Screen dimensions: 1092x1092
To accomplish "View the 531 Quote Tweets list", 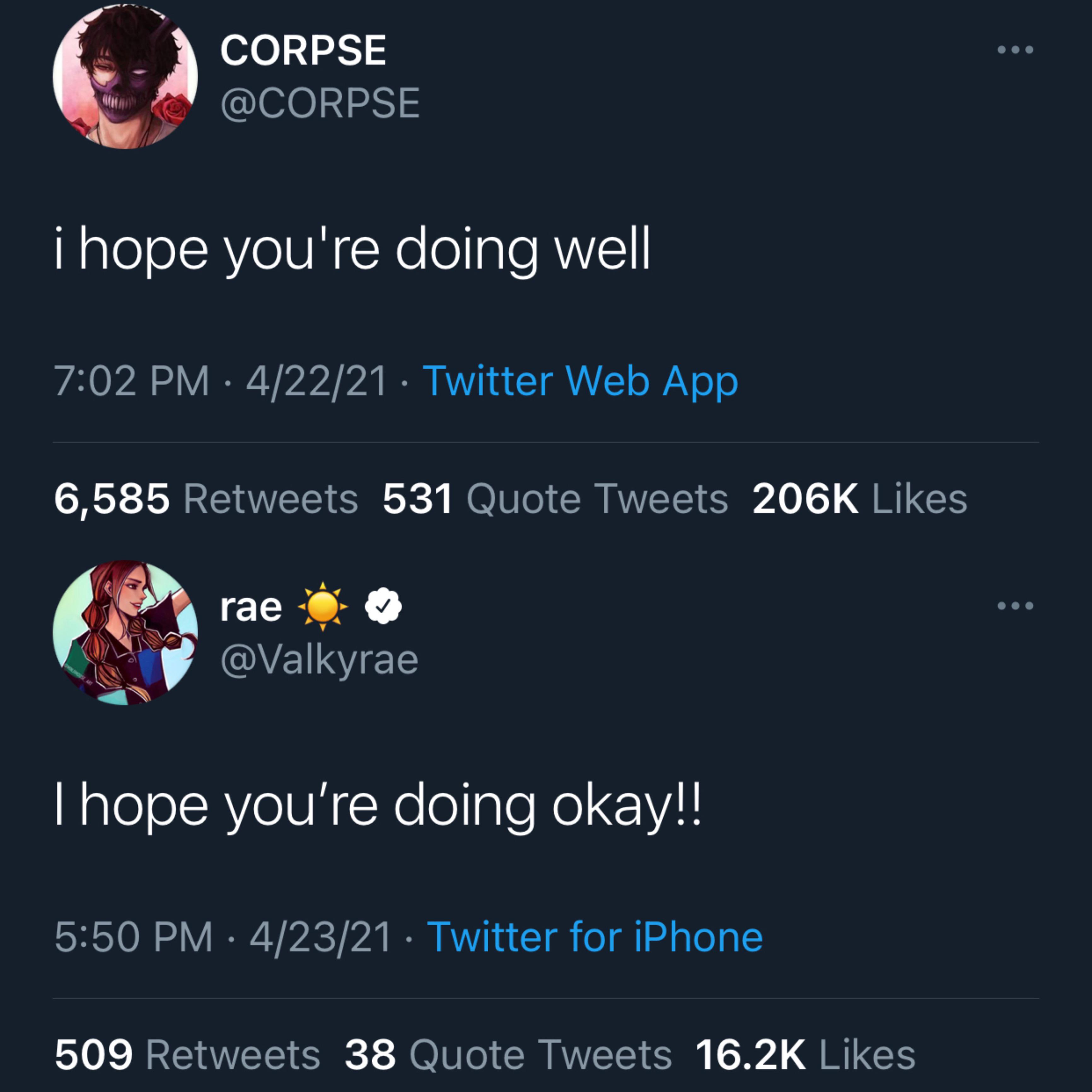I will pos(555,499).
